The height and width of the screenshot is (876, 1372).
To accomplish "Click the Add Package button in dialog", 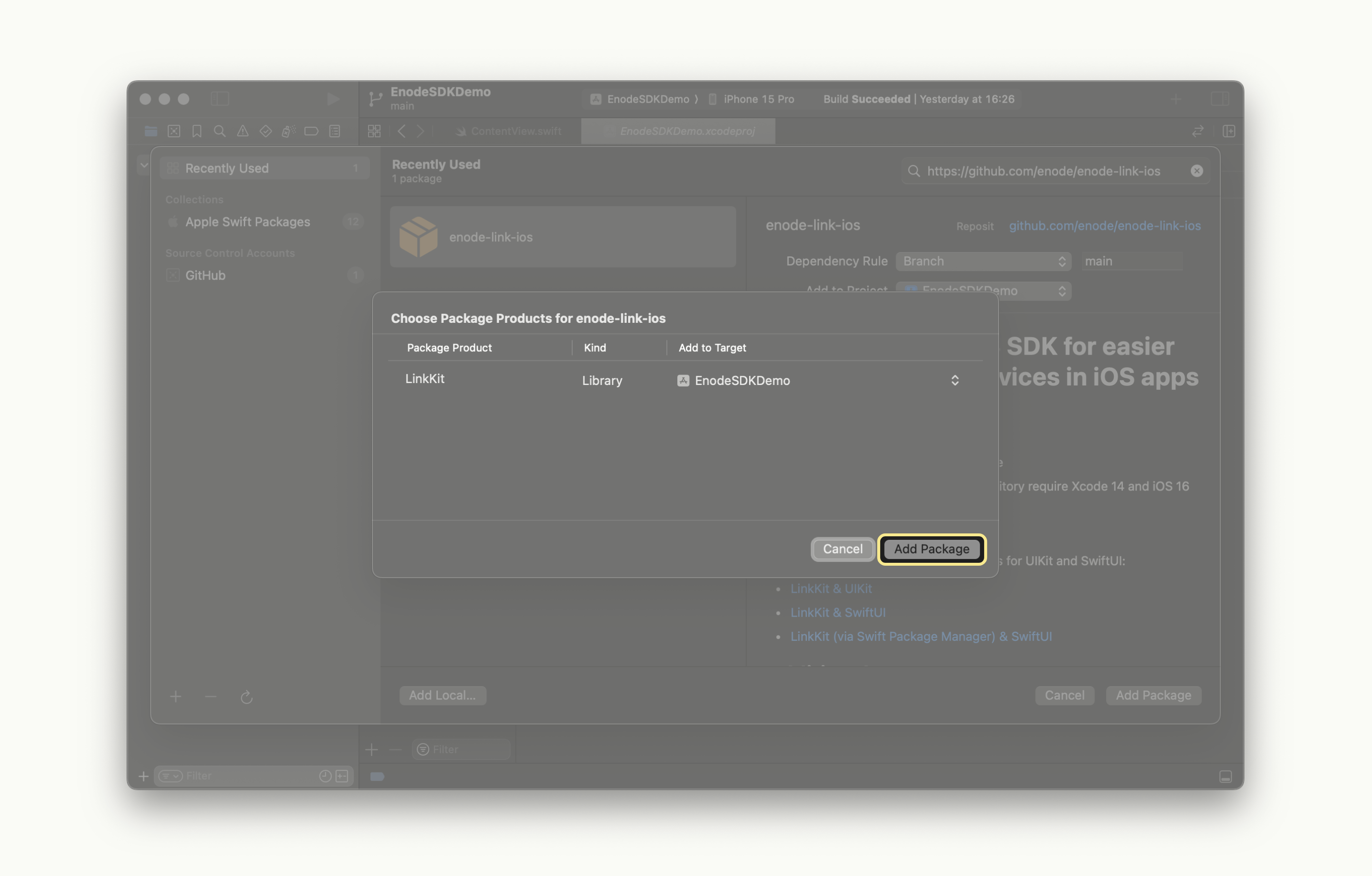I will [x=931, y=549].
